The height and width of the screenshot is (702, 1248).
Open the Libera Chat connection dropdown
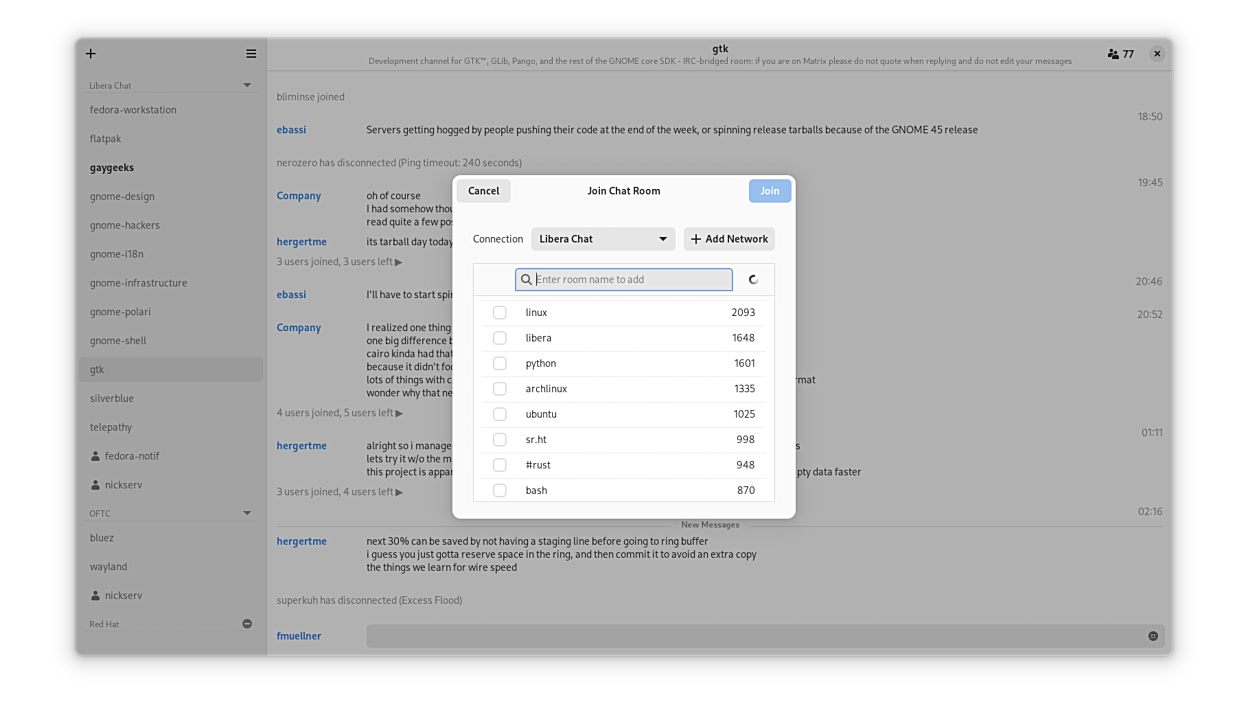(x=603, y=239)
